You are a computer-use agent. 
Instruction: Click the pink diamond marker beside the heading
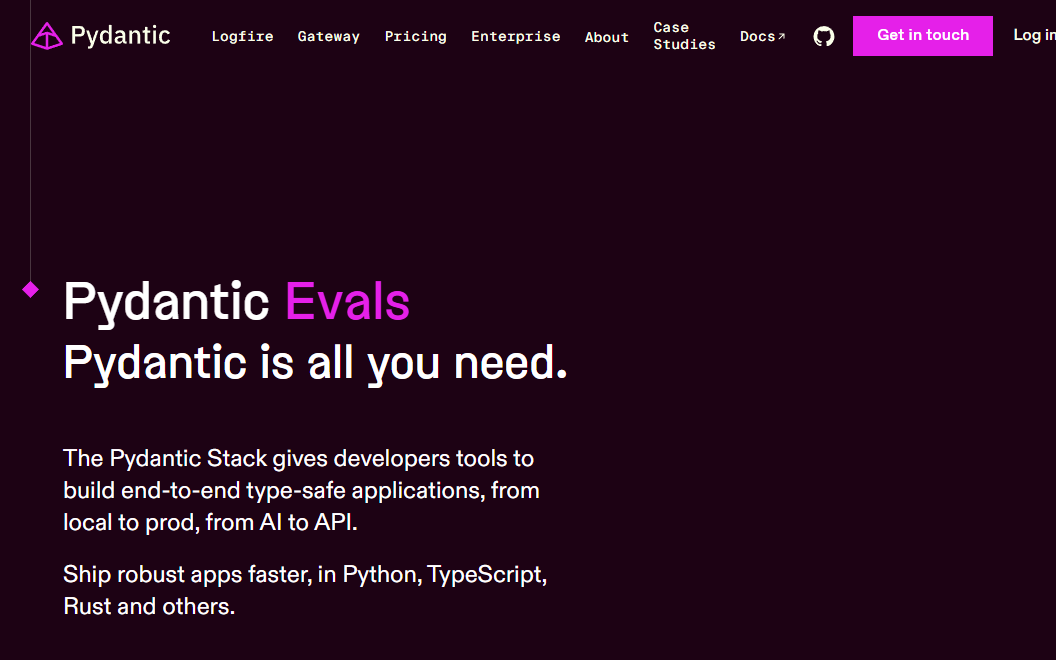(31, 290)
